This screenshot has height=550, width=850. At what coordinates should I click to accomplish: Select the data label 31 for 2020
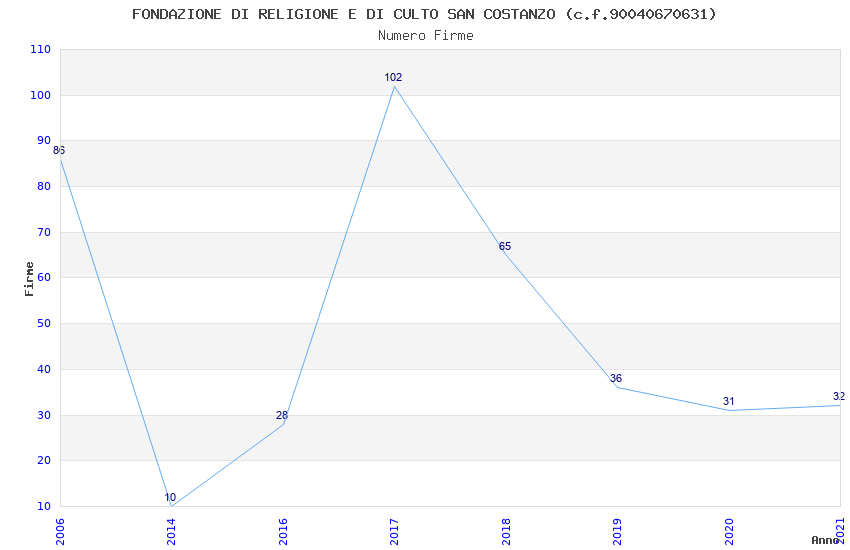[729, 401]
